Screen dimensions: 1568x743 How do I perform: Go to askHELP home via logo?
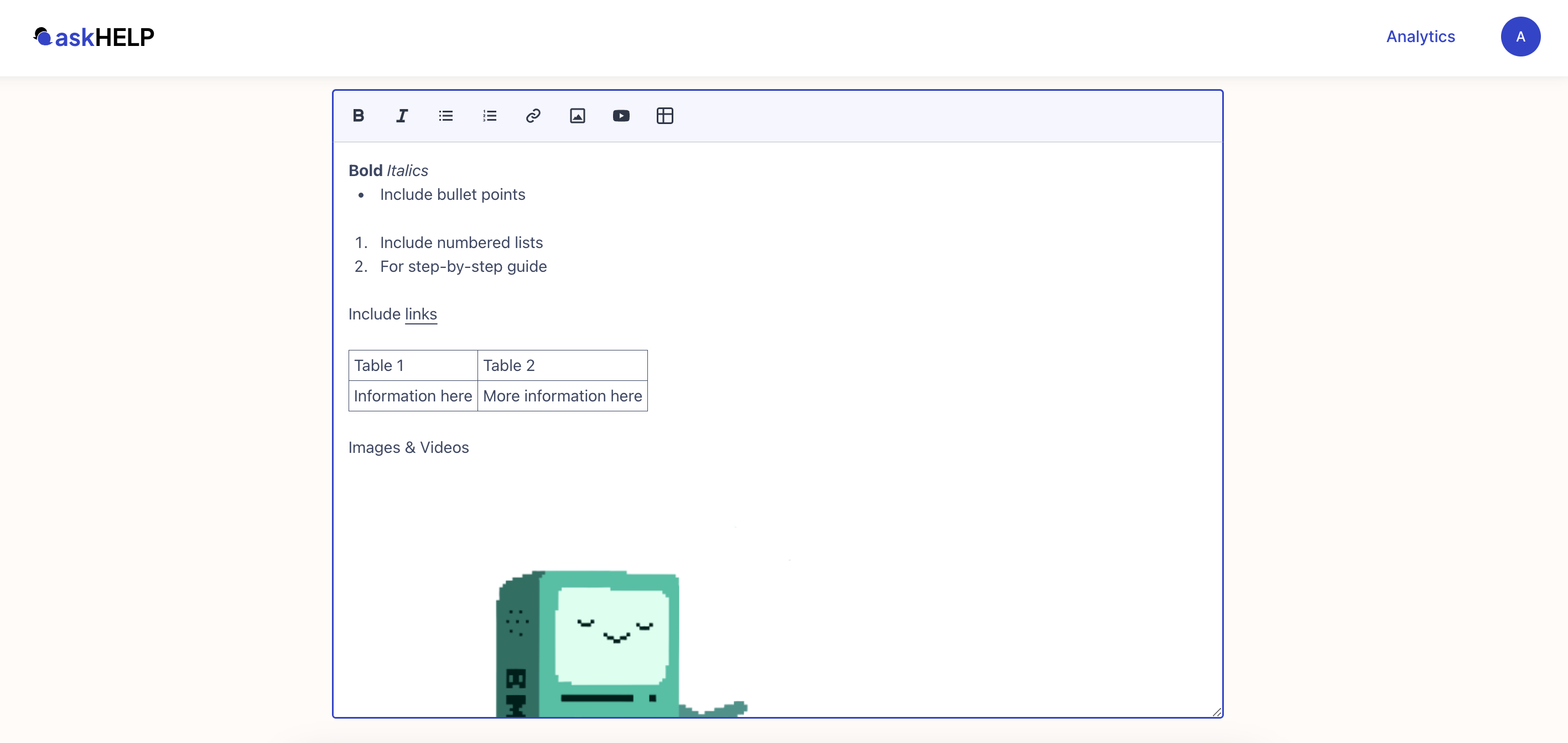click(x=95, y=37)
